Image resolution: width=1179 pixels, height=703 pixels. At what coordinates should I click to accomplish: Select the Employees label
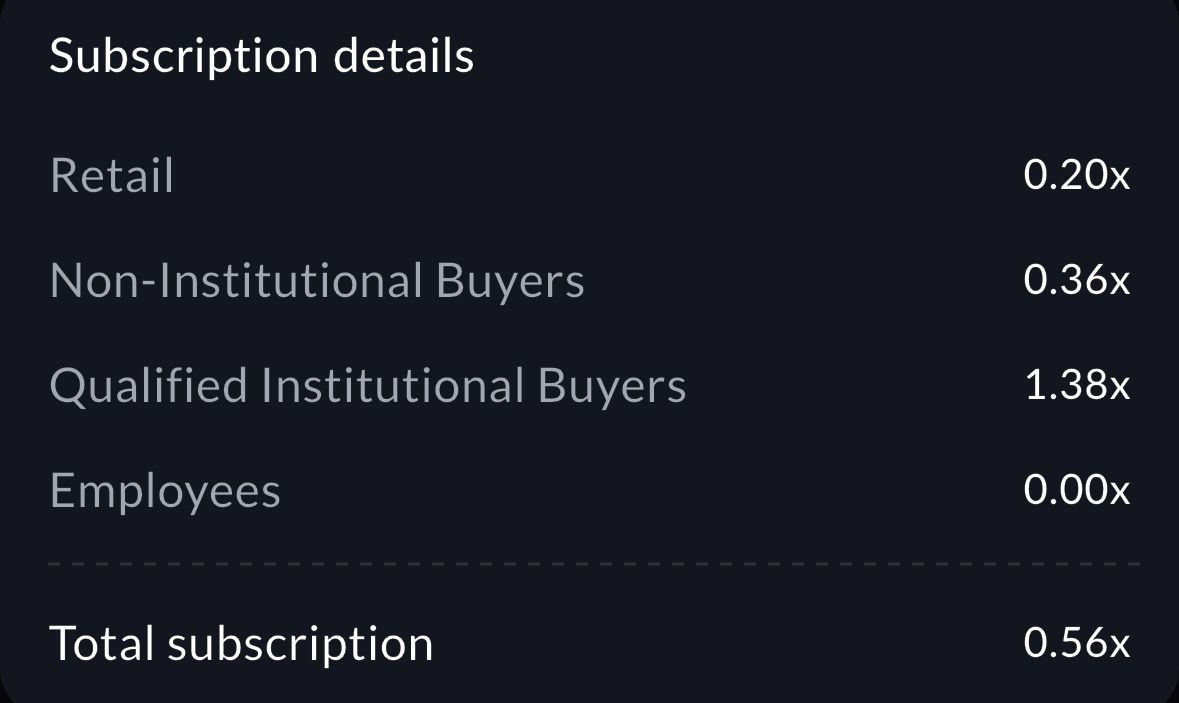(165, 491)
